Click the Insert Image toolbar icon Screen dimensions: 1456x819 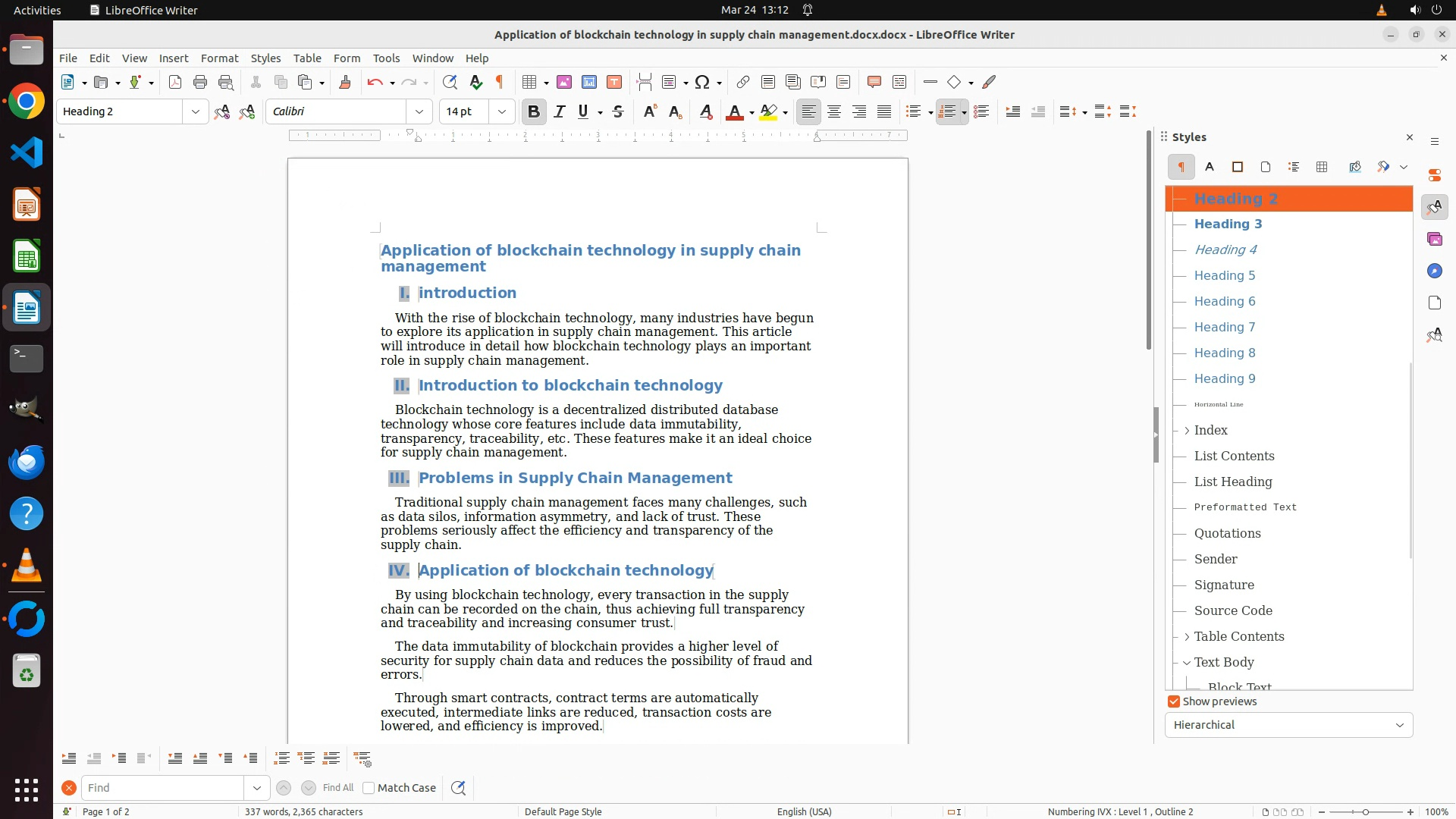tap(564, 83)
